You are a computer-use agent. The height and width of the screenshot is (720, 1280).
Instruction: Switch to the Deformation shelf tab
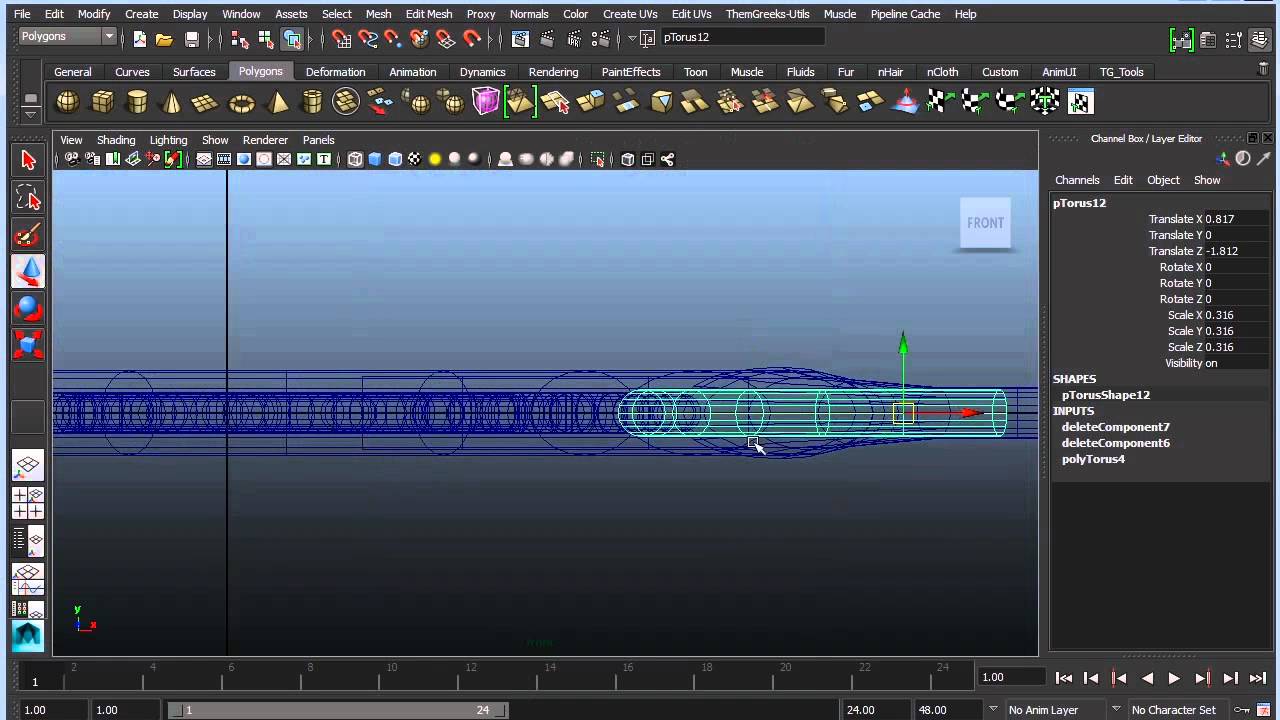click(335, 72)
